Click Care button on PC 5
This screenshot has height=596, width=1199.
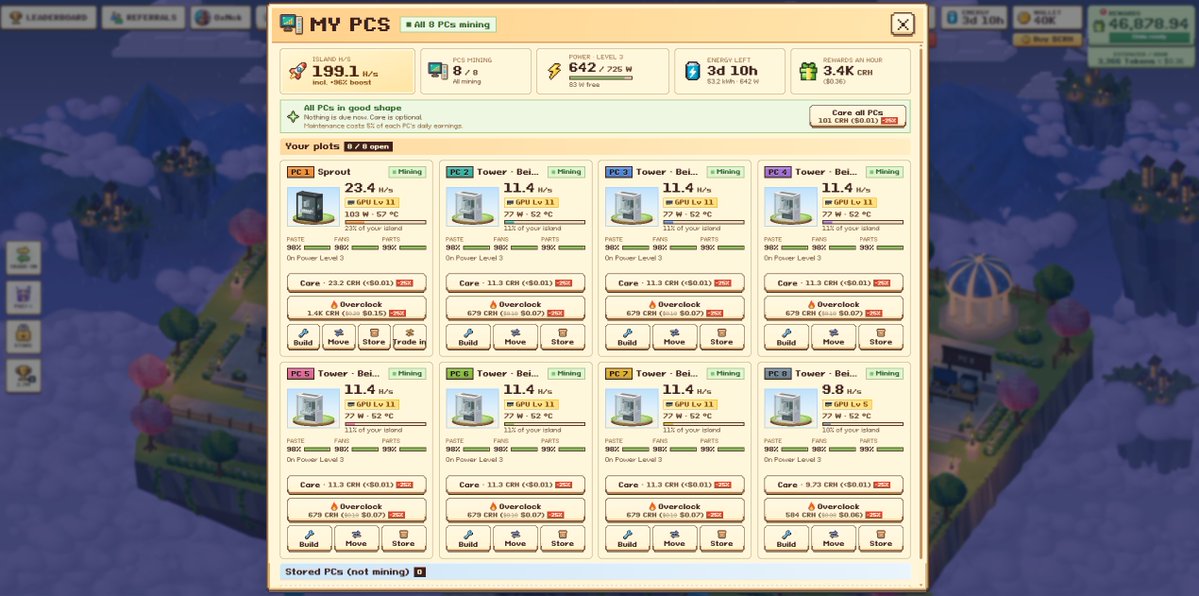[x=356, y=485]
